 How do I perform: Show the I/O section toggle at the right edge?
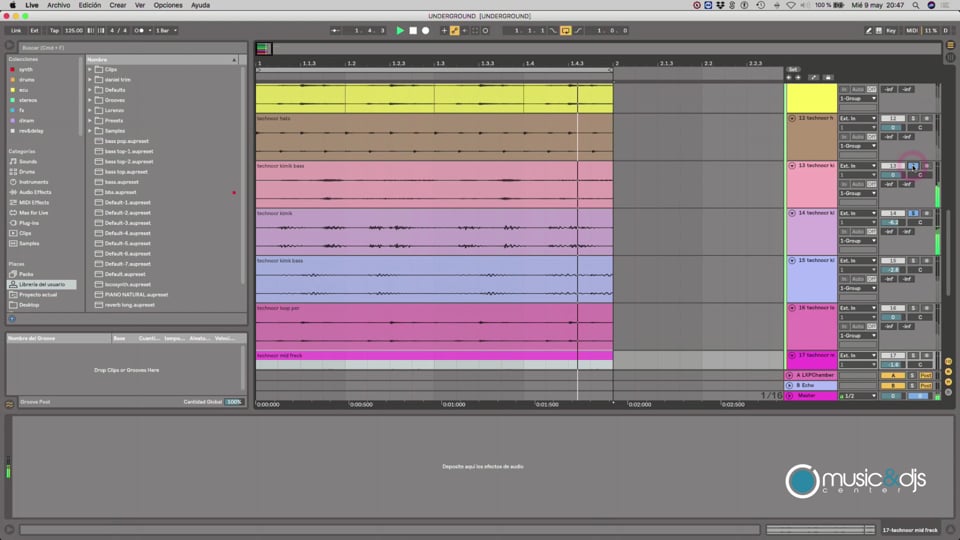948,361
